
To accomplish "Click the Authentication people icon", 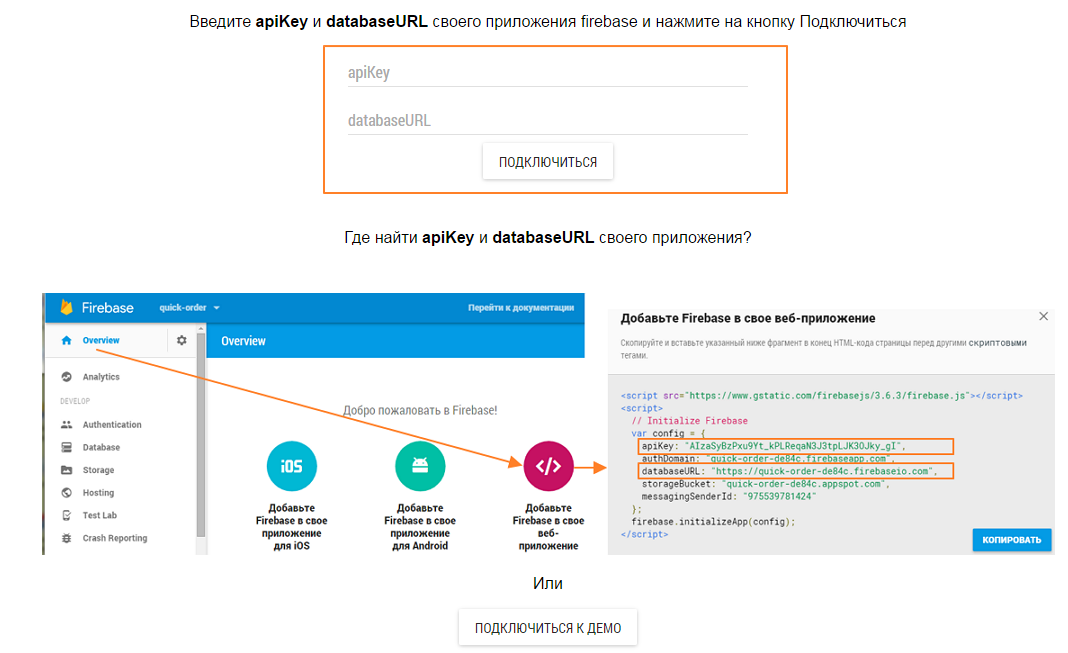I will [x=66, y=424].
